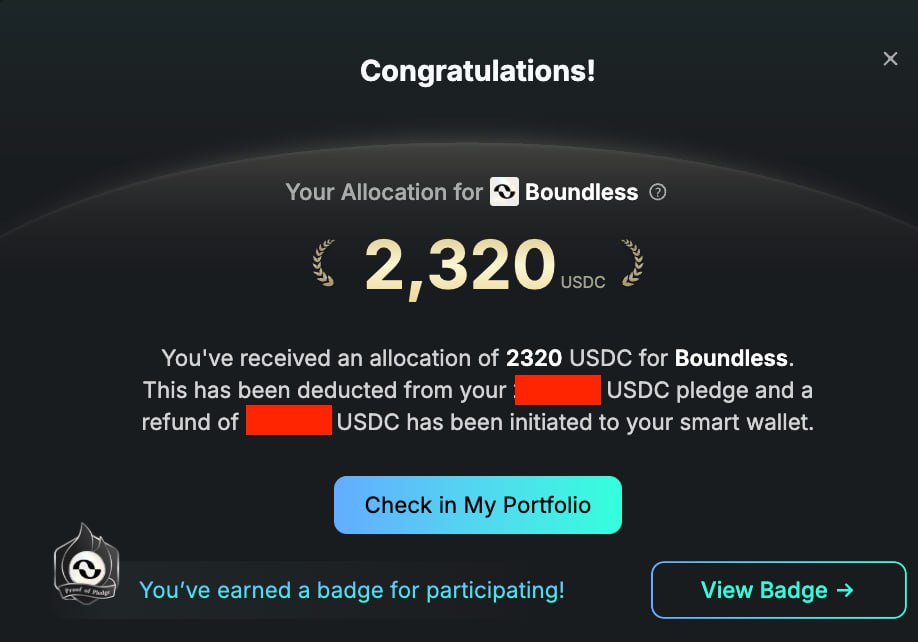918x642 pixels.
Task: Click bold 2320 in the allocation sentence
Action: [x=534, y=358]
